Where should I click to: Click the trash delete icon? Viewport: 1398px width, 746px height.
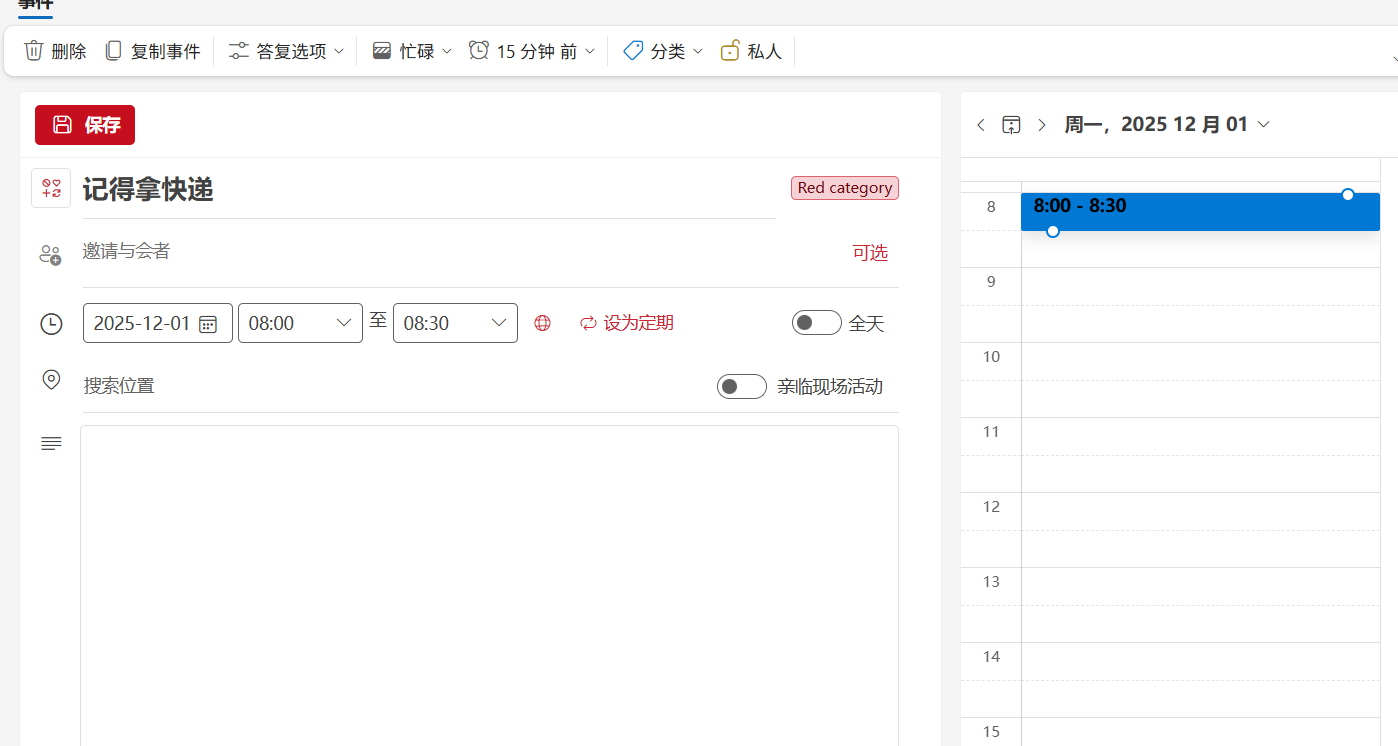[34, 51]
